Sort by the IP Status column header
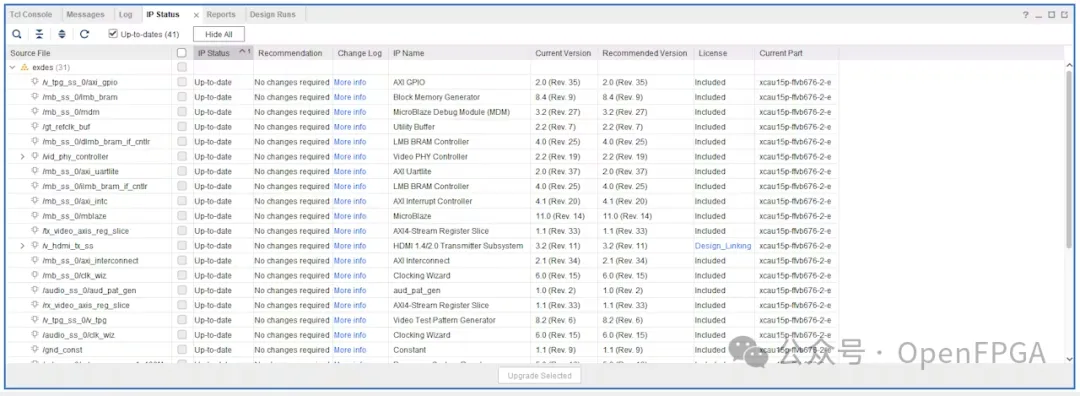The image size is (1080, 396). point(223,53)
